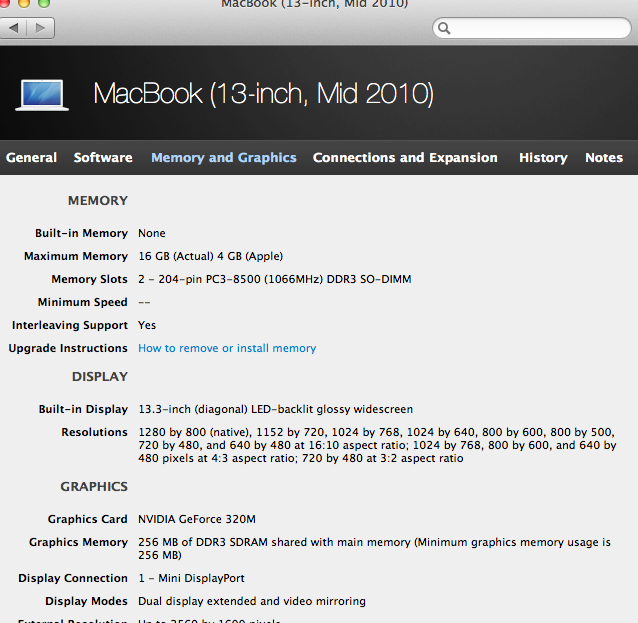Click the 'Minimum Speed' label
This screenshot has height=623, width=638.
[x=83, y=302]
